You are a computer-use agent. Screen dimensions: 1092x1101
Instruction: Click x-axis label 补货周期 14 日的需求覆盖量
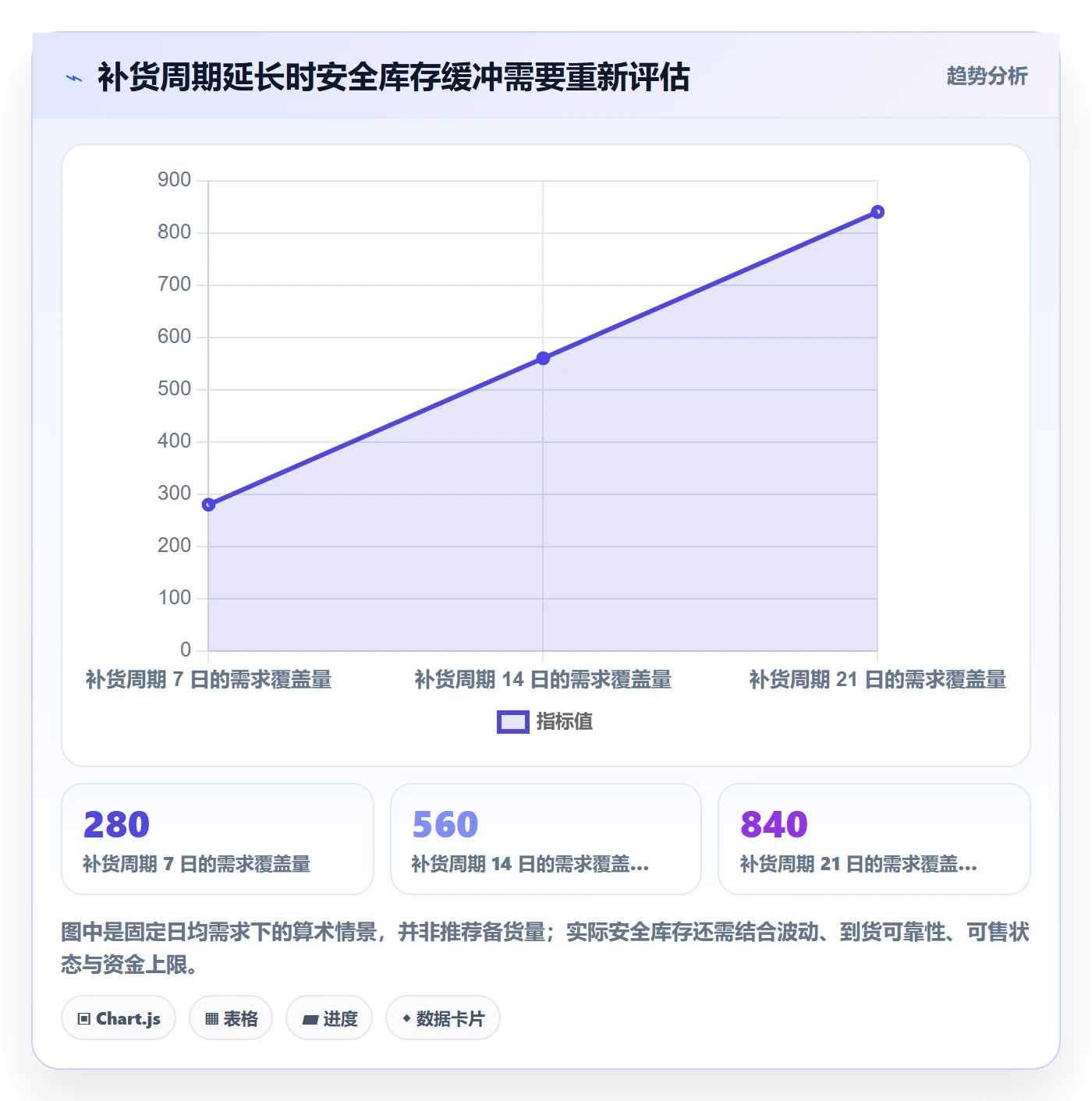click(x=543, y=680)
